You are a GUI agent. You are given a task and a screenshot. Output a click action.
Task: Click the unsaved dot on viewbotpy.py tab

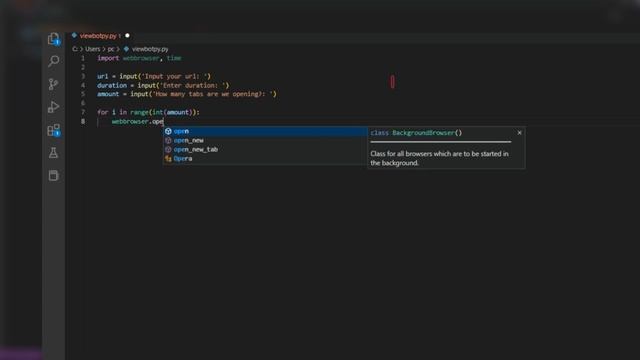pyautogui.click(x=127, y=36)
